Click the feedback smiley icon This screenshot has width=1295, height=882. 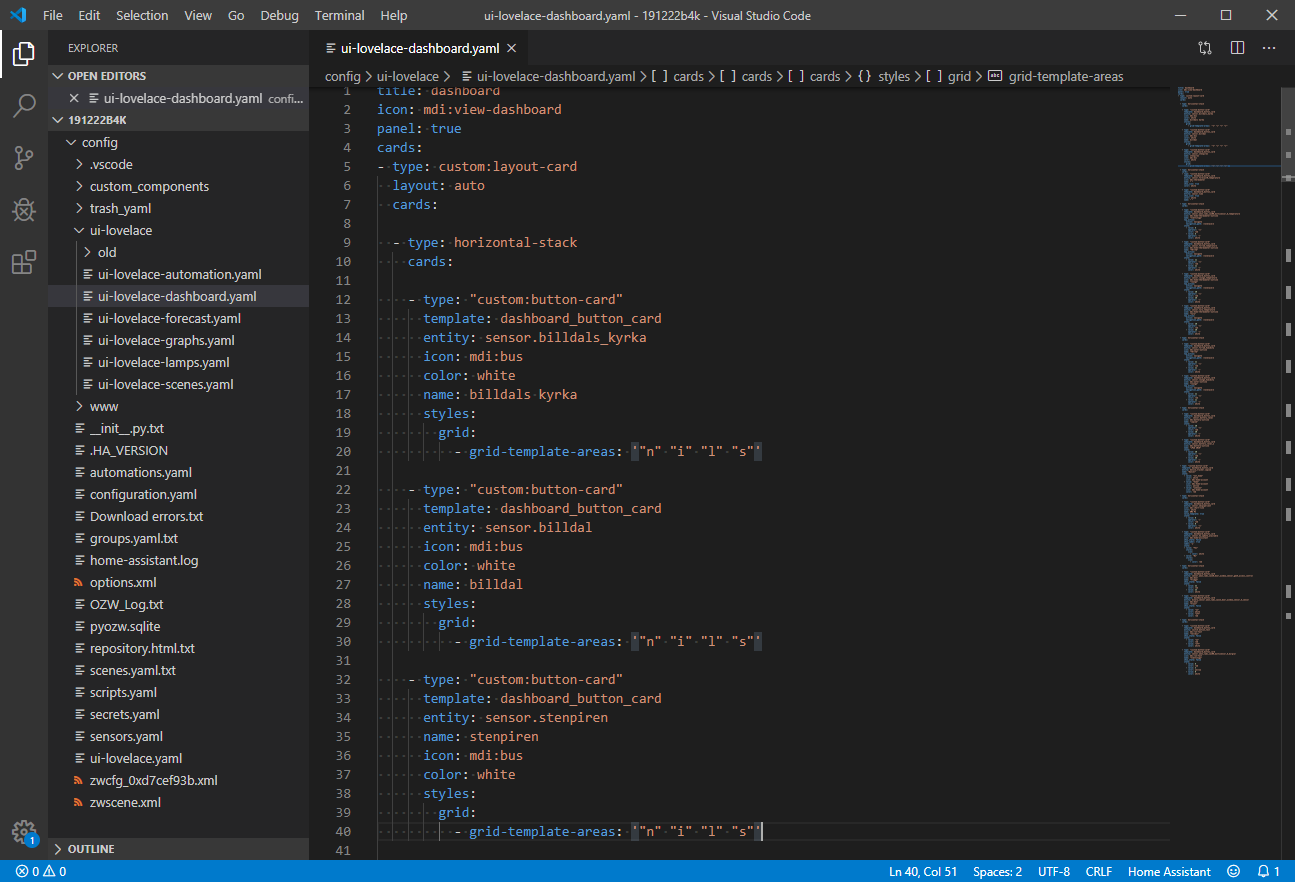click(1233, 871)
